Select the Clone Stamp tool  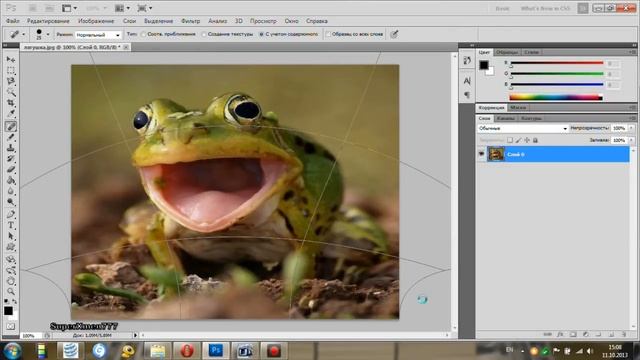click(11, 148)
